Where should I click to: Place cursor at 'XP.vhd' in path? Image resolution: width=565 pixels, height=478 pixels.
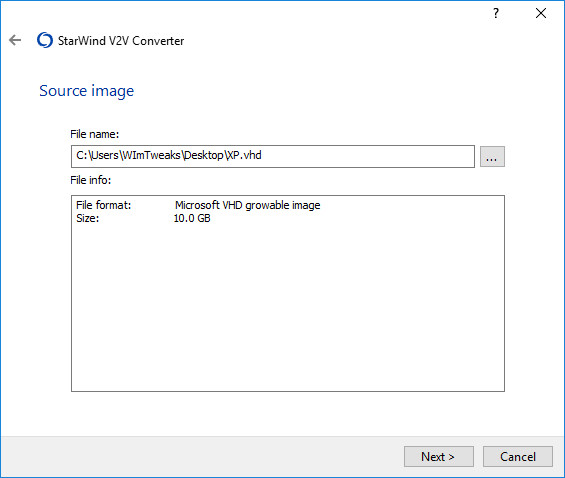(x=244, y=155)
